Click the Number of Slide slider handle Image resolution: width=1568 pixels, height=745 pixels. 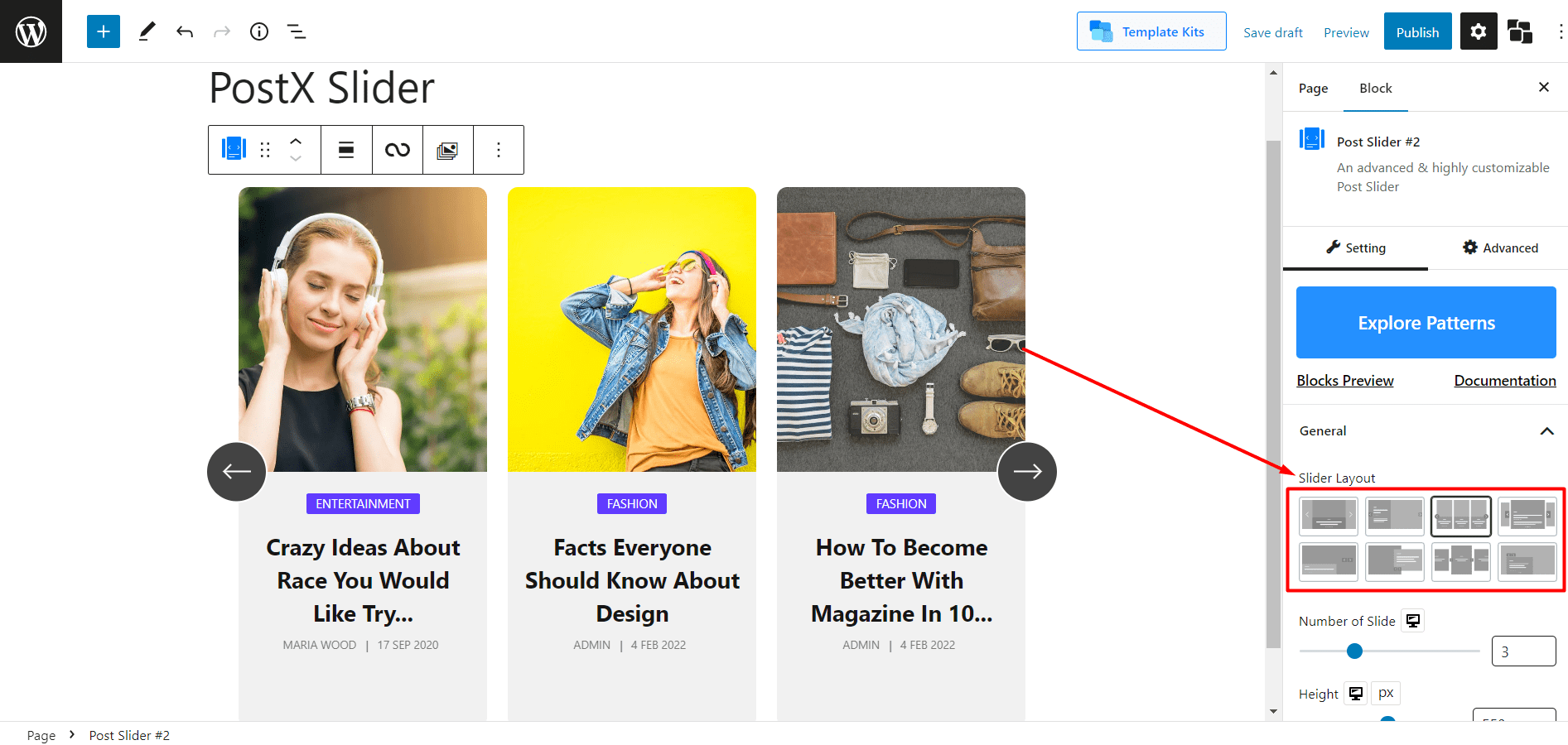pyautogui.click(x=1355, y=651)
